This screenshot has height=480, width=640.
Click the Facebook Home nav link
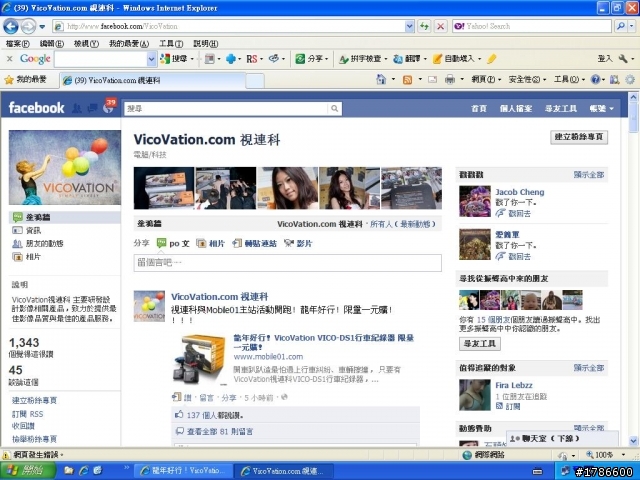(x=479, y=109)
